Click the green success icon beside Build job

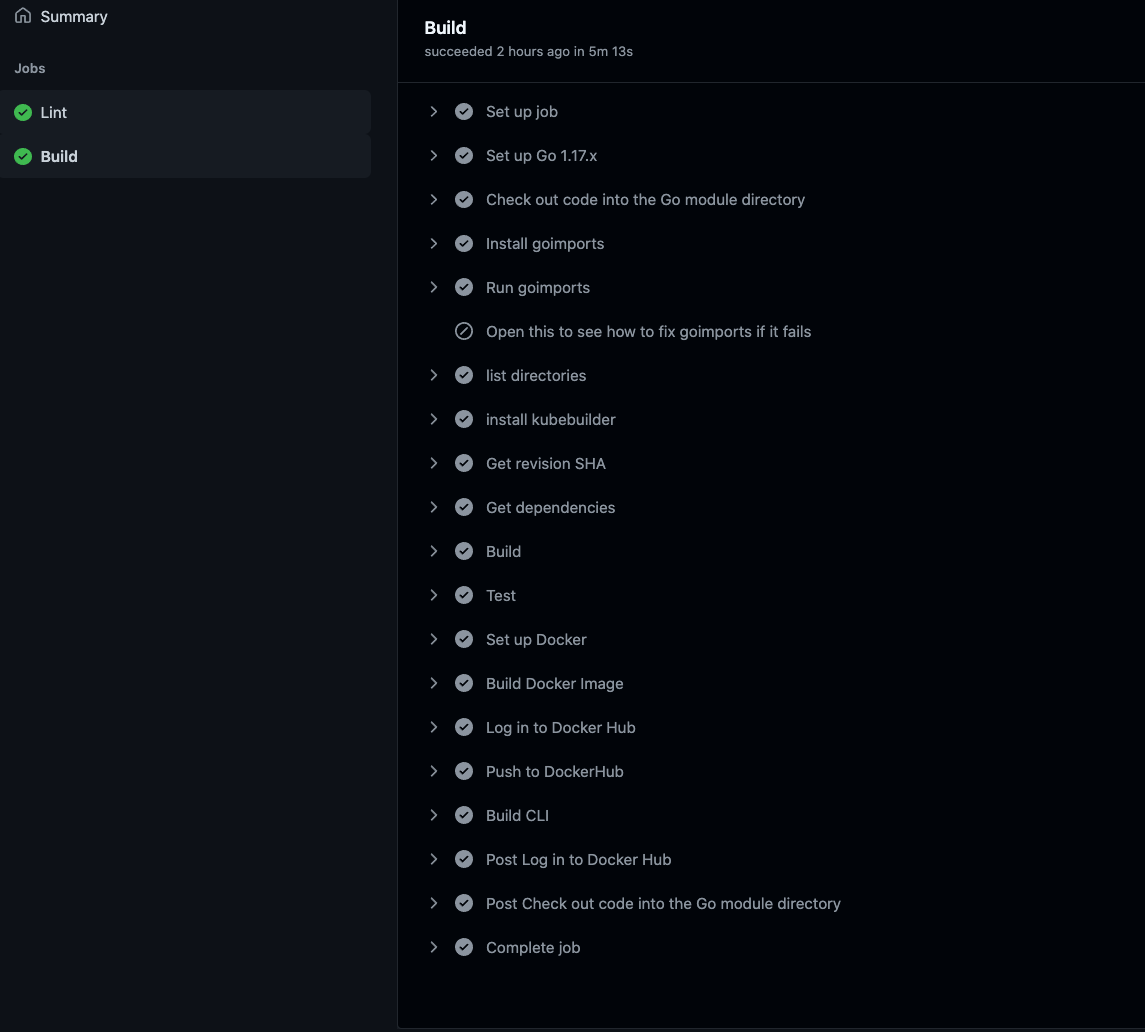pyautogui.click(x=22, y=156)
